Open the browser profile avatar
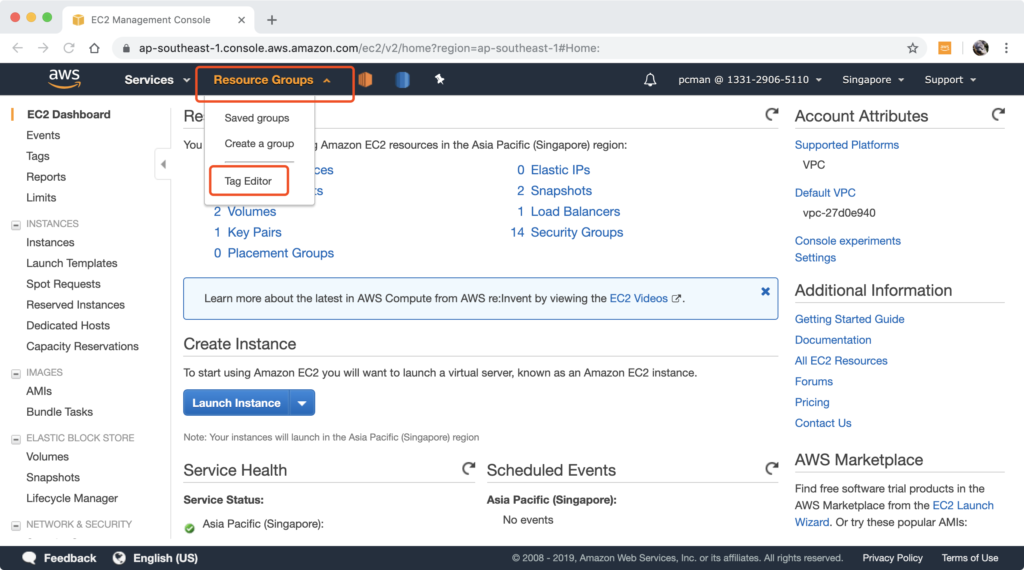This screenshot has height=570, width=1024. pyautogui.click(x=980, y=48)
